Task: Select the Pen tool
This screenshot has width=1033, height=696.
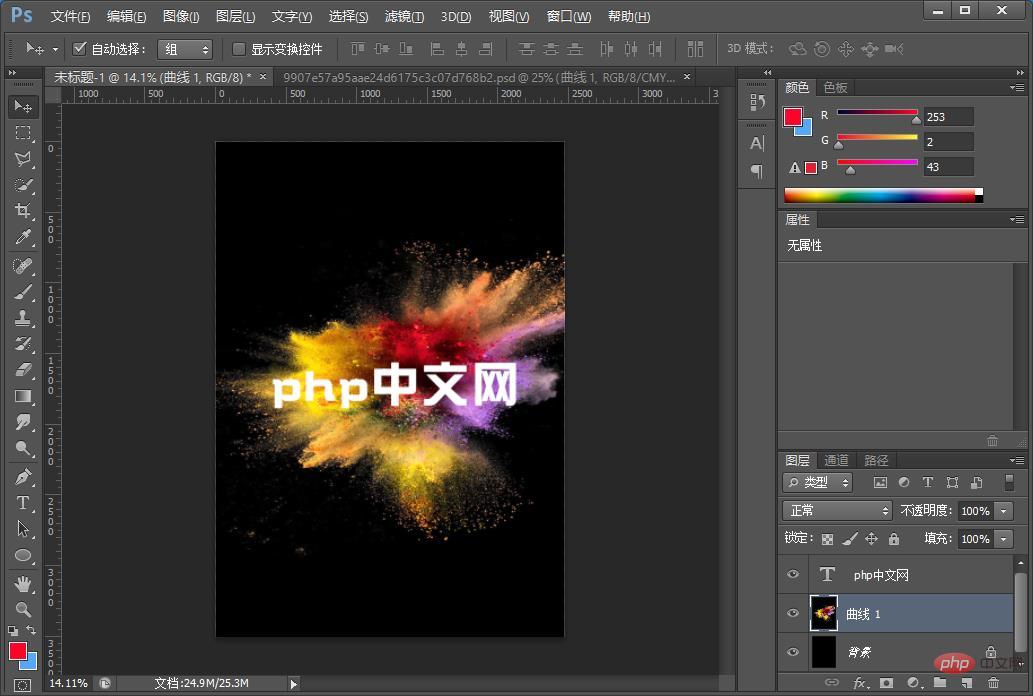Action: [x=23, y=477]
